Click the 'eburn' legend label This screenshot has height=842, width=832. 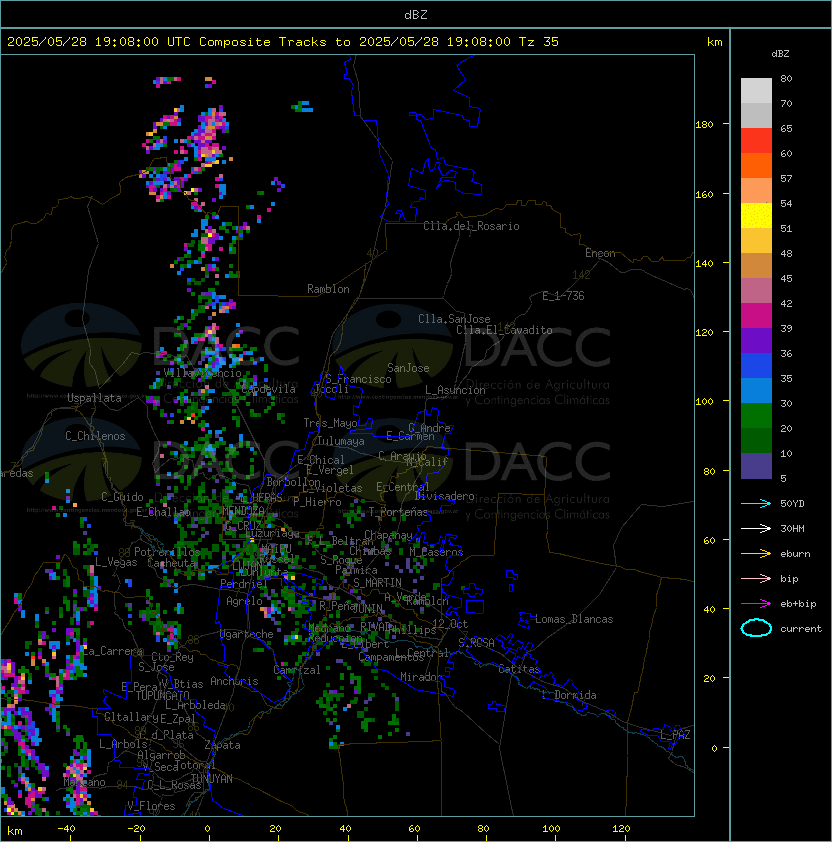pyautogui.click(x=795, y=554)
